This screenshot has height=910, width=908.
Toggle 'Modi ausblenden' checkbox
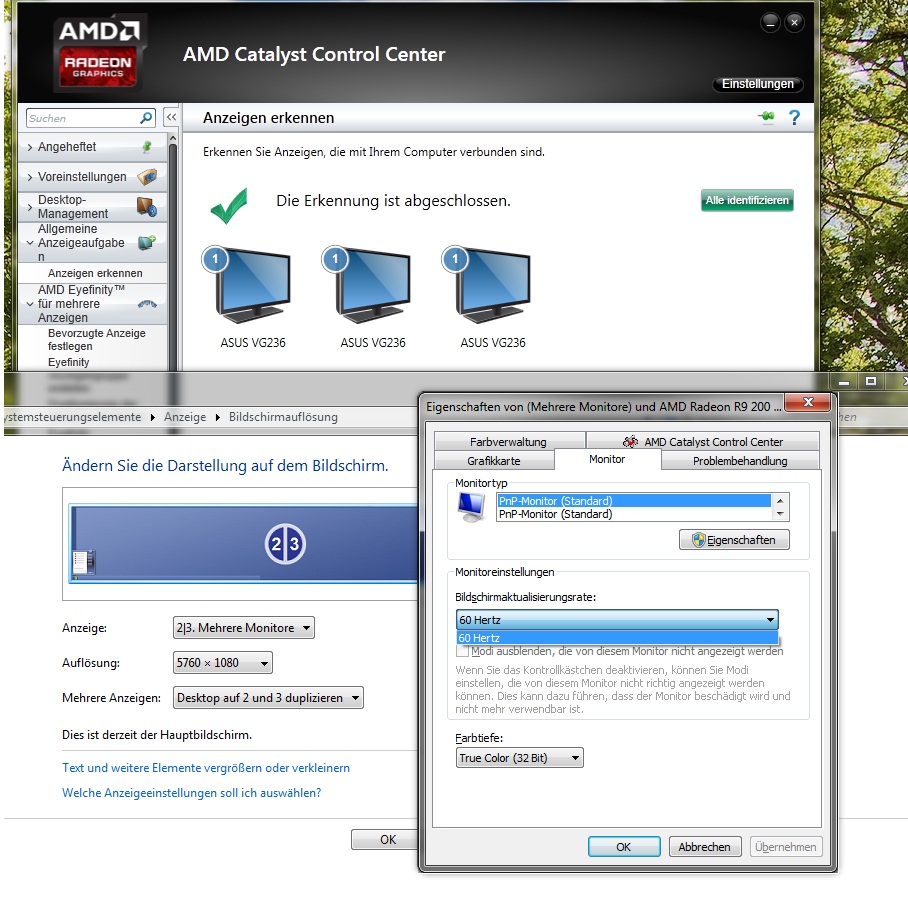pyautogui.click(x=462, y=651)
